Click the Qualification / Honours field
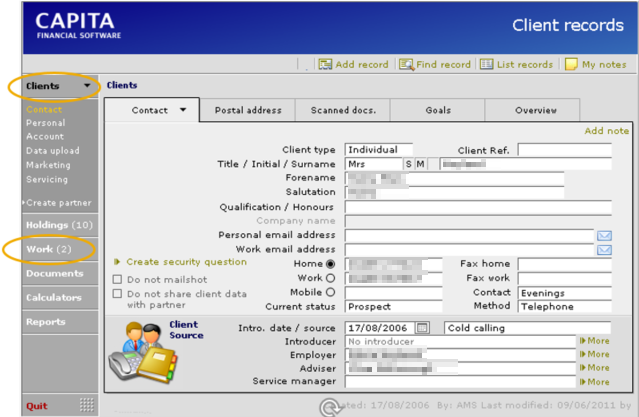639x417 pixels. point(478,207)
